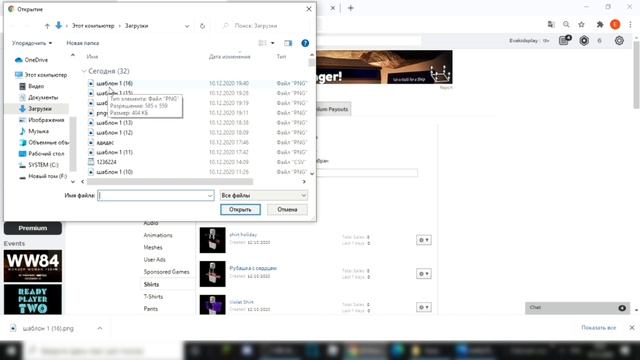Open the help icon in file dialog

pos(305,43)
